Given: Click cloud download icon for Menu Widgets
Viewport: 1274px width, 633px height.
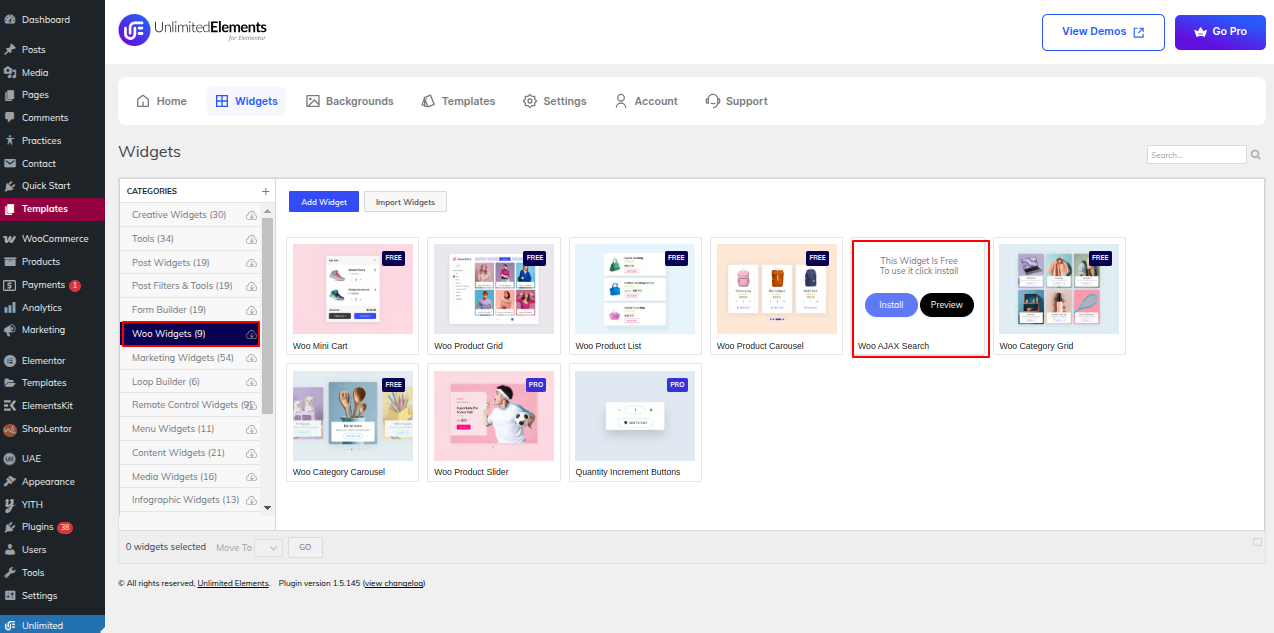Looking at the screenshot, I should pos(251,430).
